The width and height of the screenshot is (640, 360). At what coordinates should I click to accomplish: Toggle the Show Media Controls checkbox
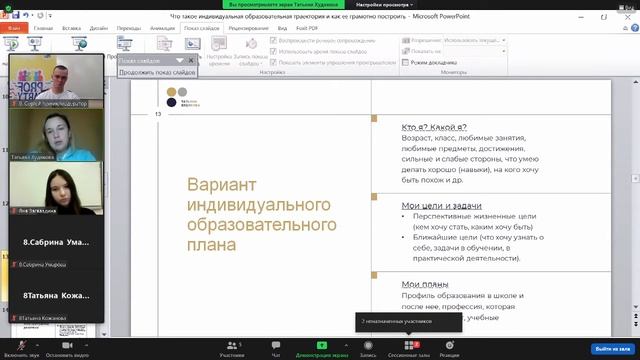pyautogui.click(x=273, y=62)
